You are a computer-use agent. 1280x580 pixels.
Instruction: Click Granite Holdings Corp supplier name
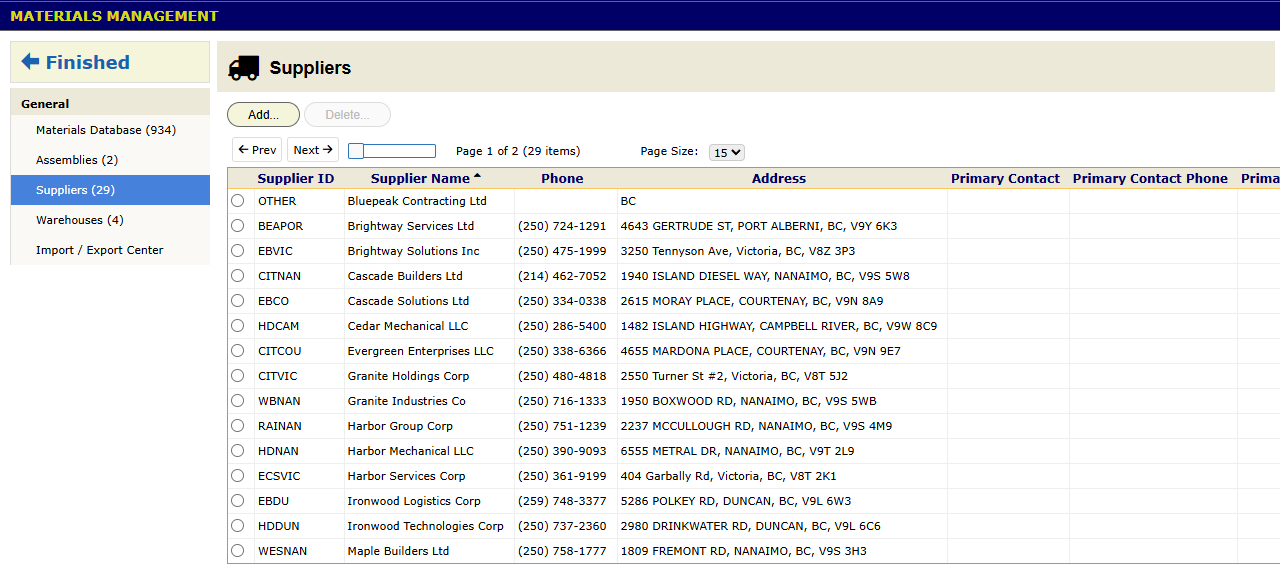pos(408,376)
